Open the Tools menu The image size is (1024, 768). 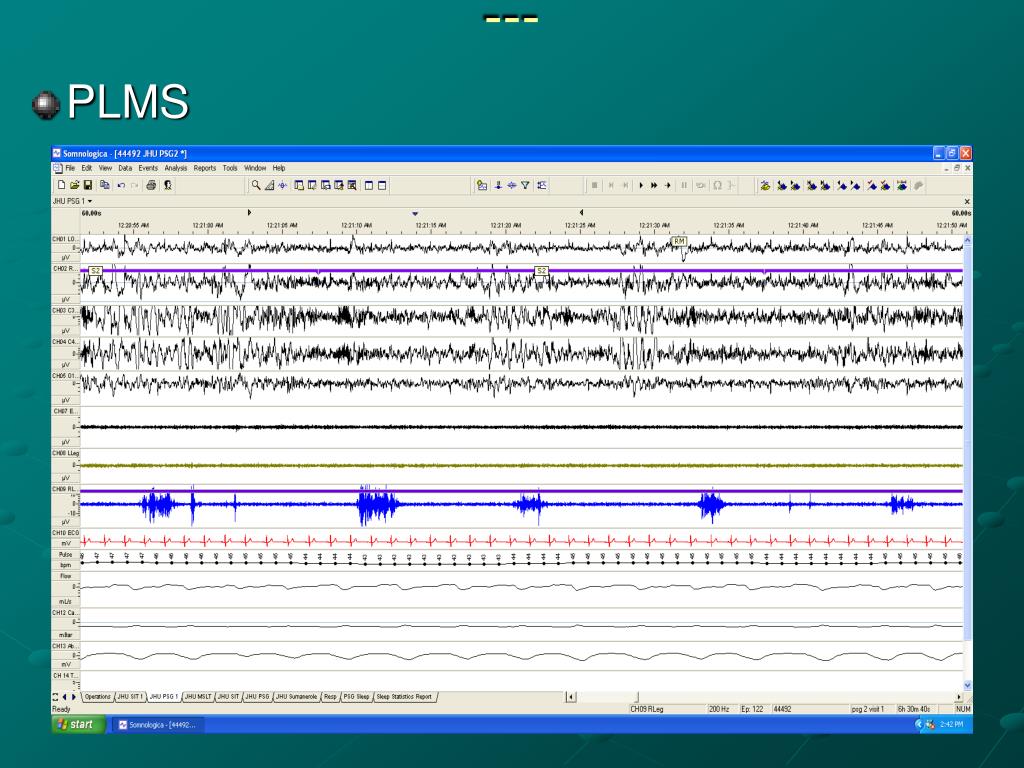[230, 168]
